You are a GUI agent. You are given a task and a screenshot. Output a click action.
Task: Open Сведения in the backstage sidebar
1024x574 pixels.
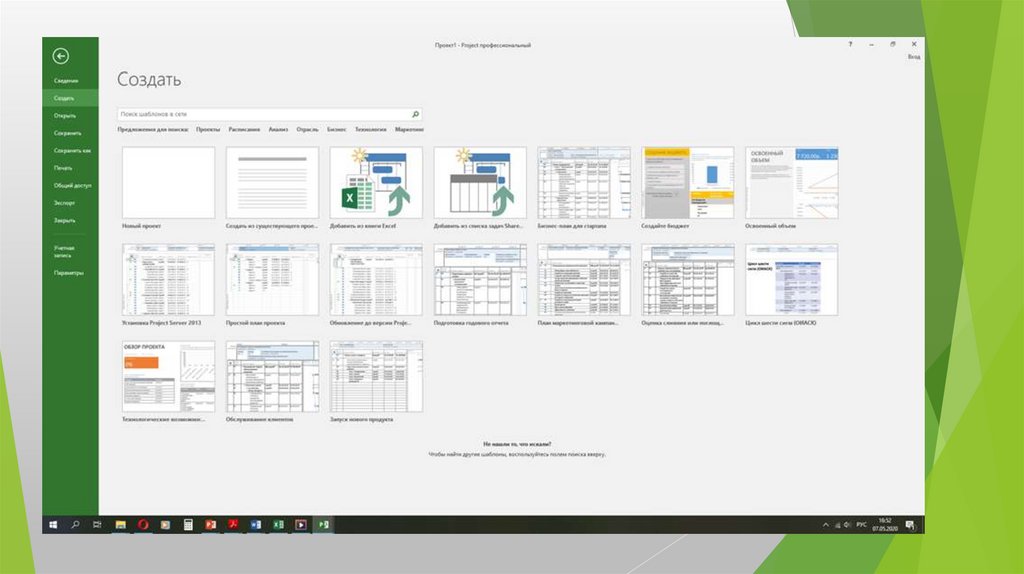pos(66,80)
